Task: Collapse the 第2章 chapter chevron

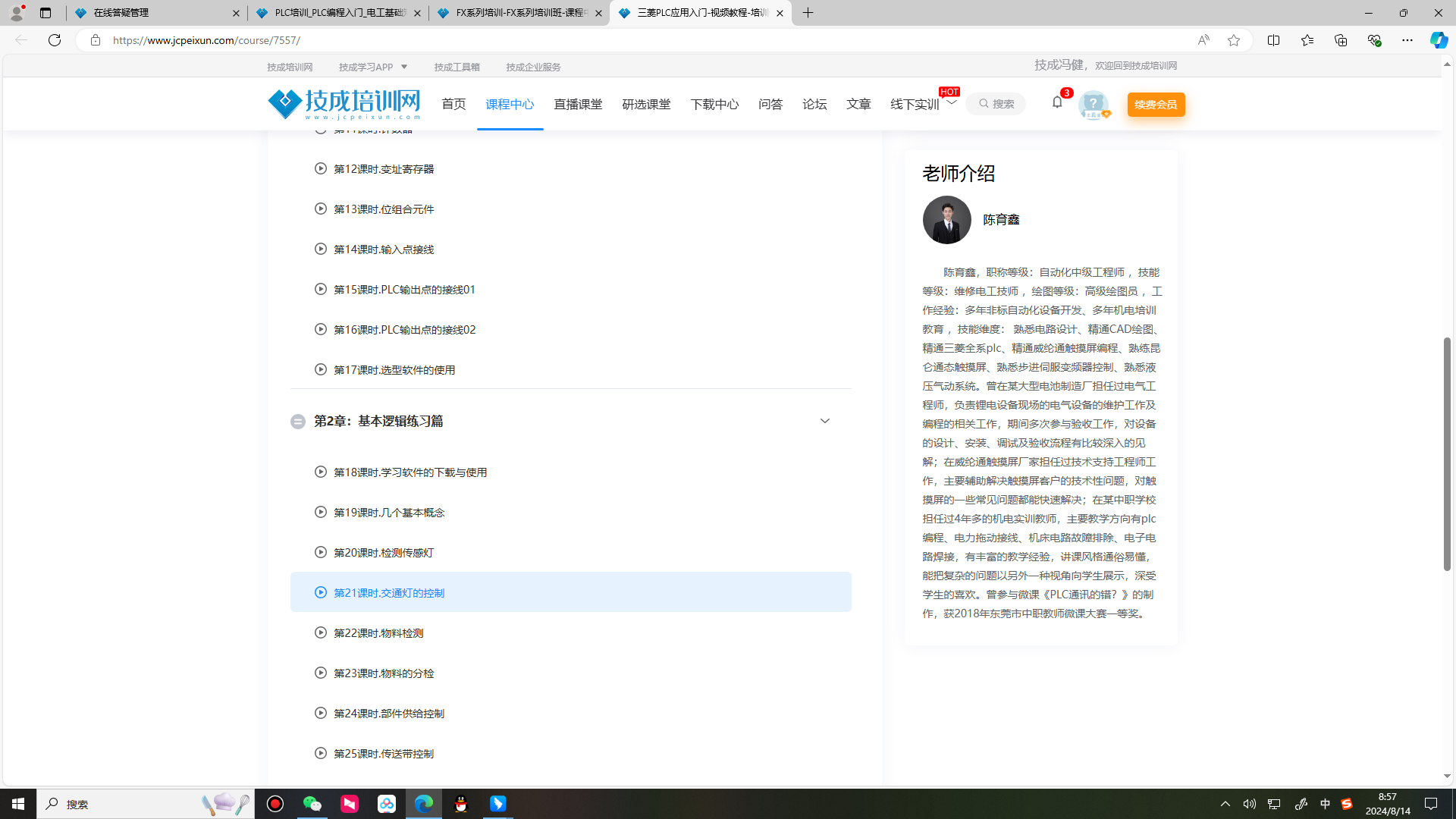Action: point(824,421)
